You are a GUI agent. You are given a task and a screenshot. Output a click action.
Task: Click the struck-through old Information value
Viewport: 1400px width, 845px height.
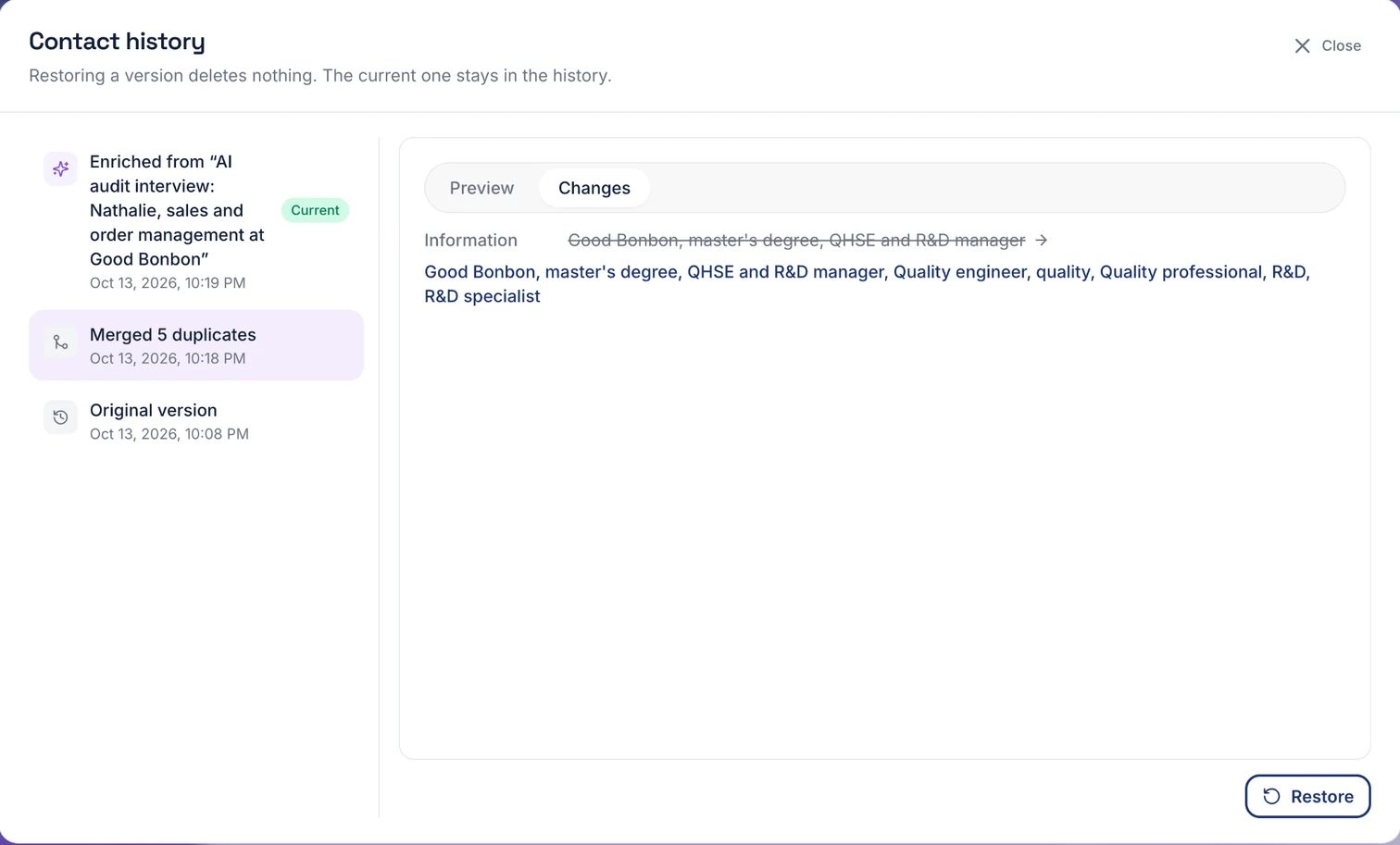point(796,240)
